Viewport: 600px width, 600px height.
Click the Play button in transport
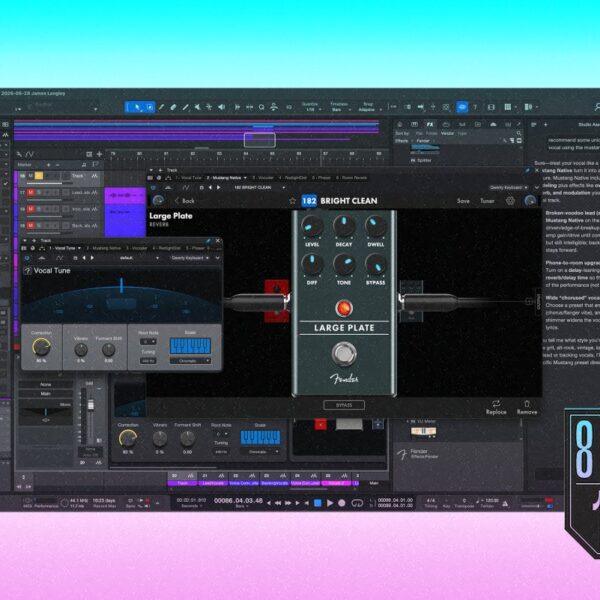click(x=330, y=503)
